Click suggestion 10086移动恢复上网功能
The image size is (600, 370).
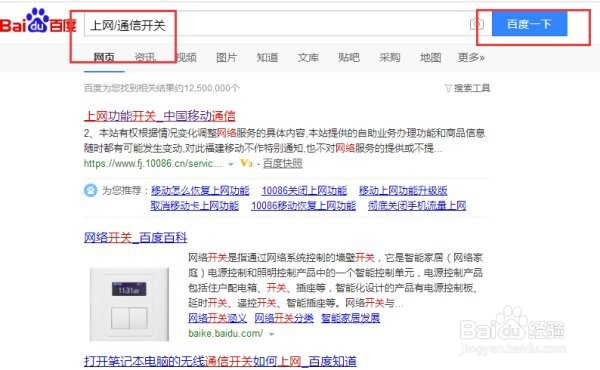tap(303, 205)
